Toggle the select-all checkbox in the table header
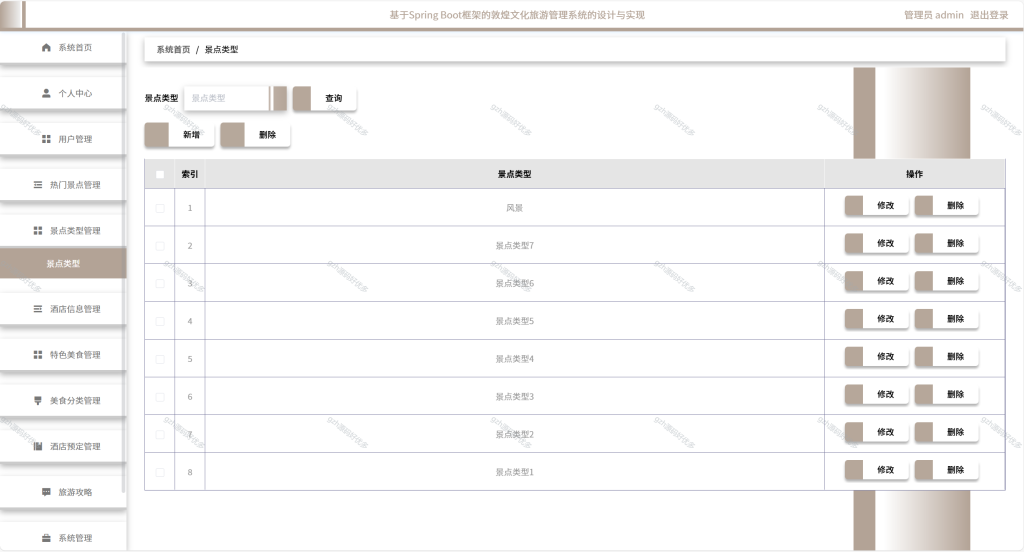 tap(160, 174)
